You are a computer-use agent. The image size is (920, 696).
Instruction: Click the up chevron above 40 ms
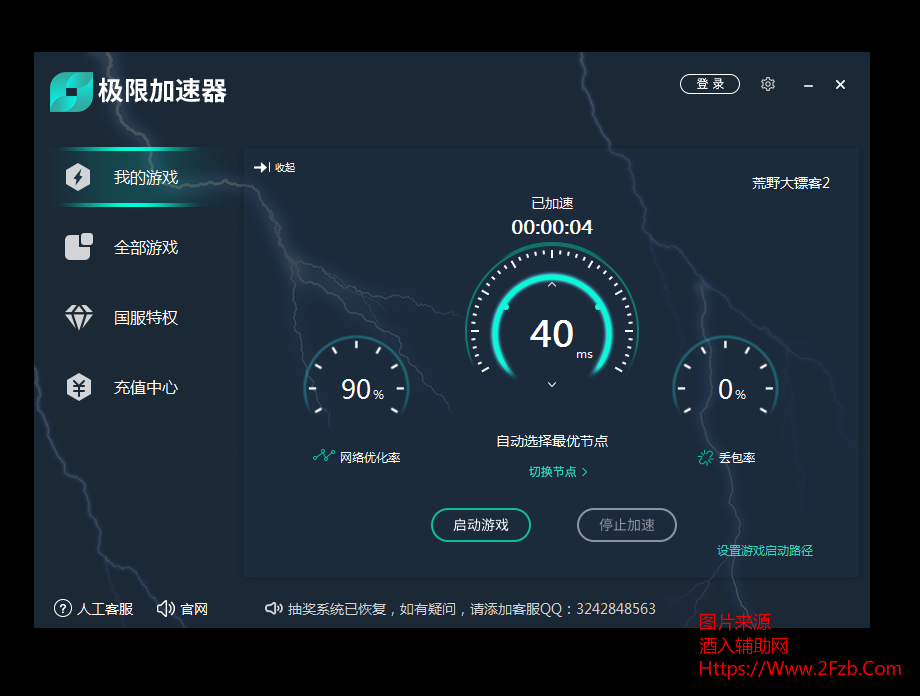coord(552,285)
